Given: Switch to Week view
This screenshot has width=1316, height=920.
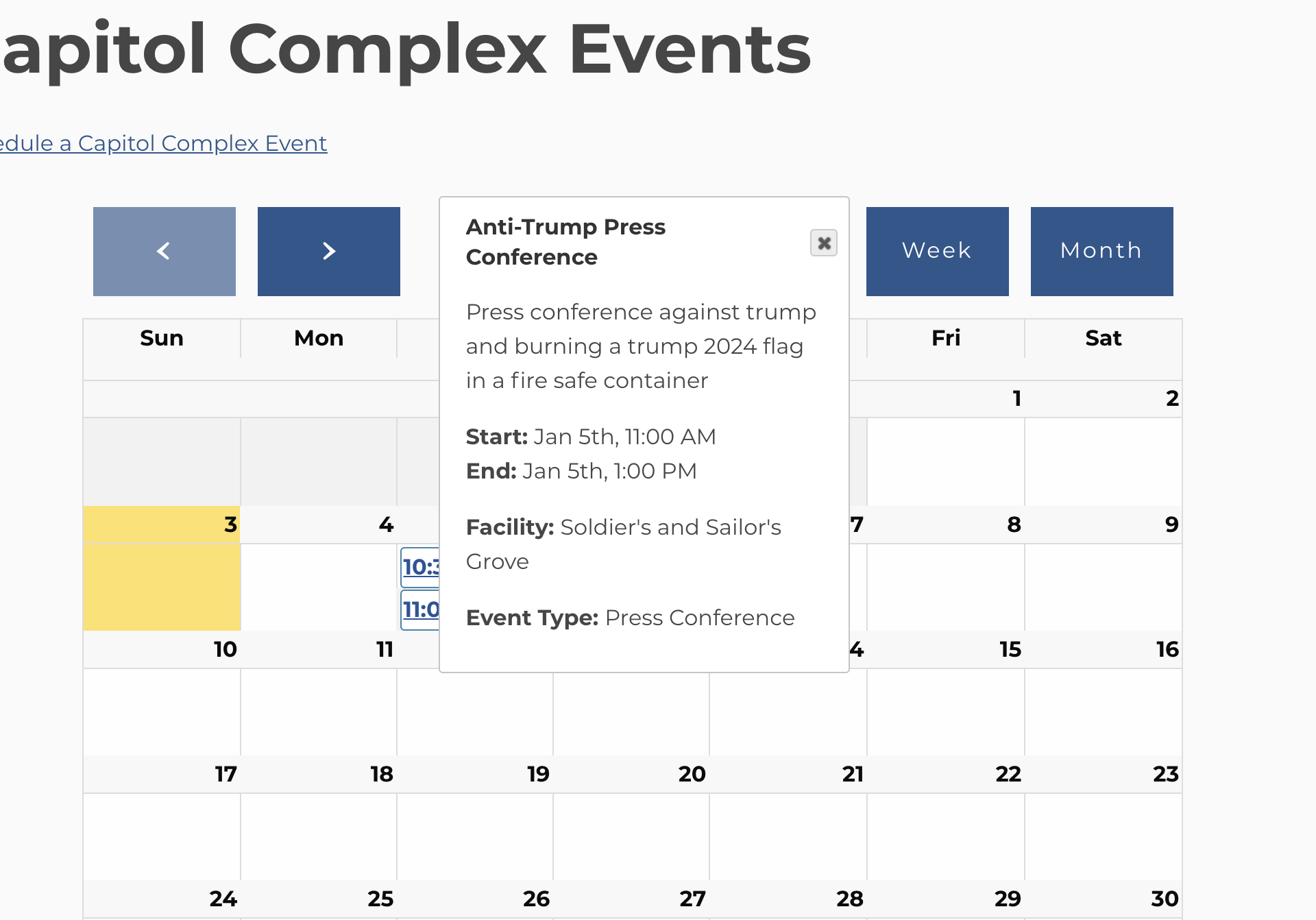Looking at the screenshot, I should coord(937,251).
